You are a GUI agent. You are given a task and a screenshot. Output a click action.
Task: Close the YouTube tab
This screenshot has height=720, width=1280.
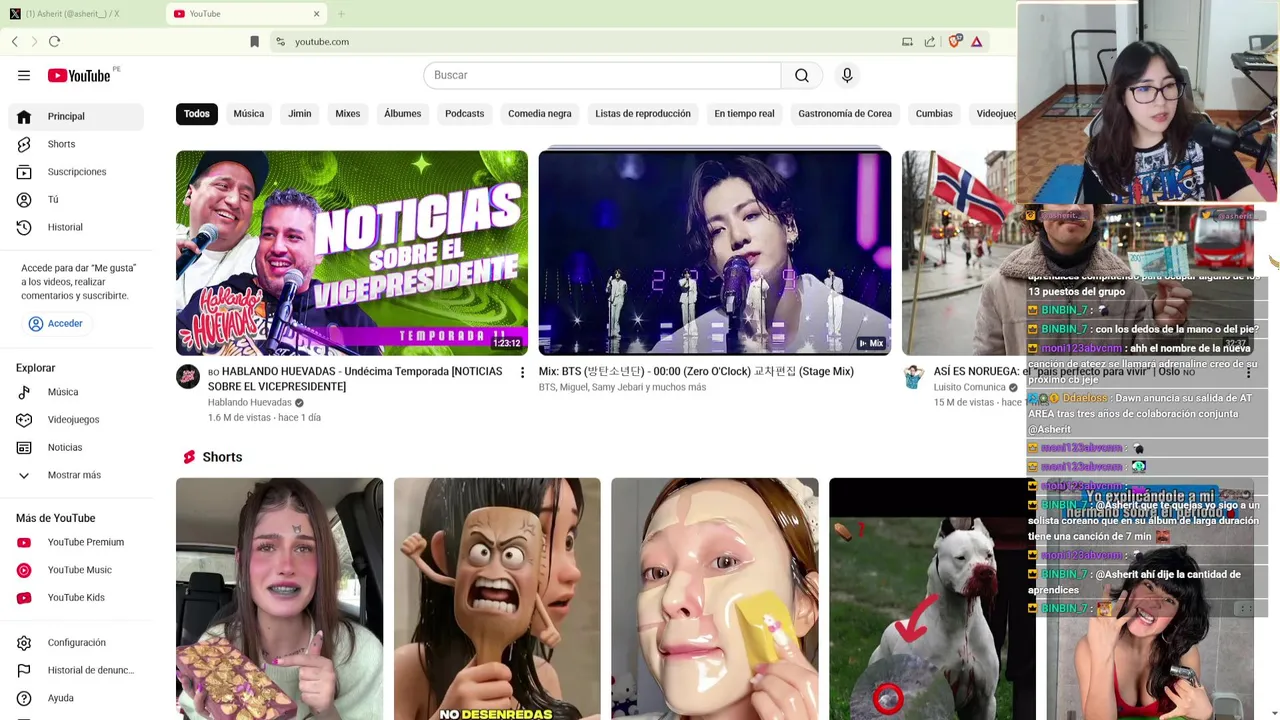[x=316, y=14]
